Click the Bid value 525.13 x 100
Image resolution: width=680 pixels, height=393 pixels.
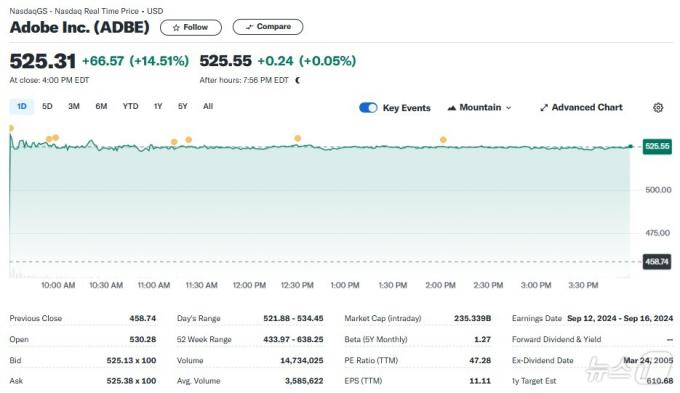pos(131,360)
